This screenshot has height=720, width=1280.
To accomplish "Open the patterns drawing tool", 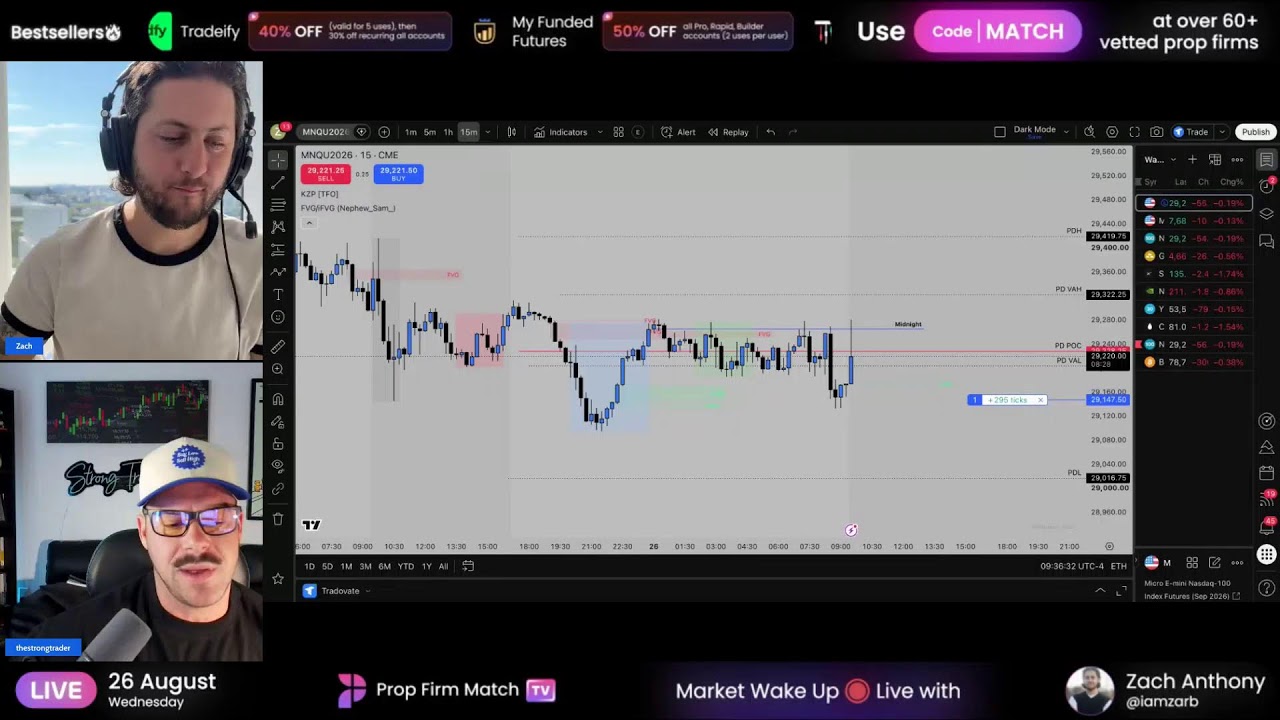I will [278, 227].
